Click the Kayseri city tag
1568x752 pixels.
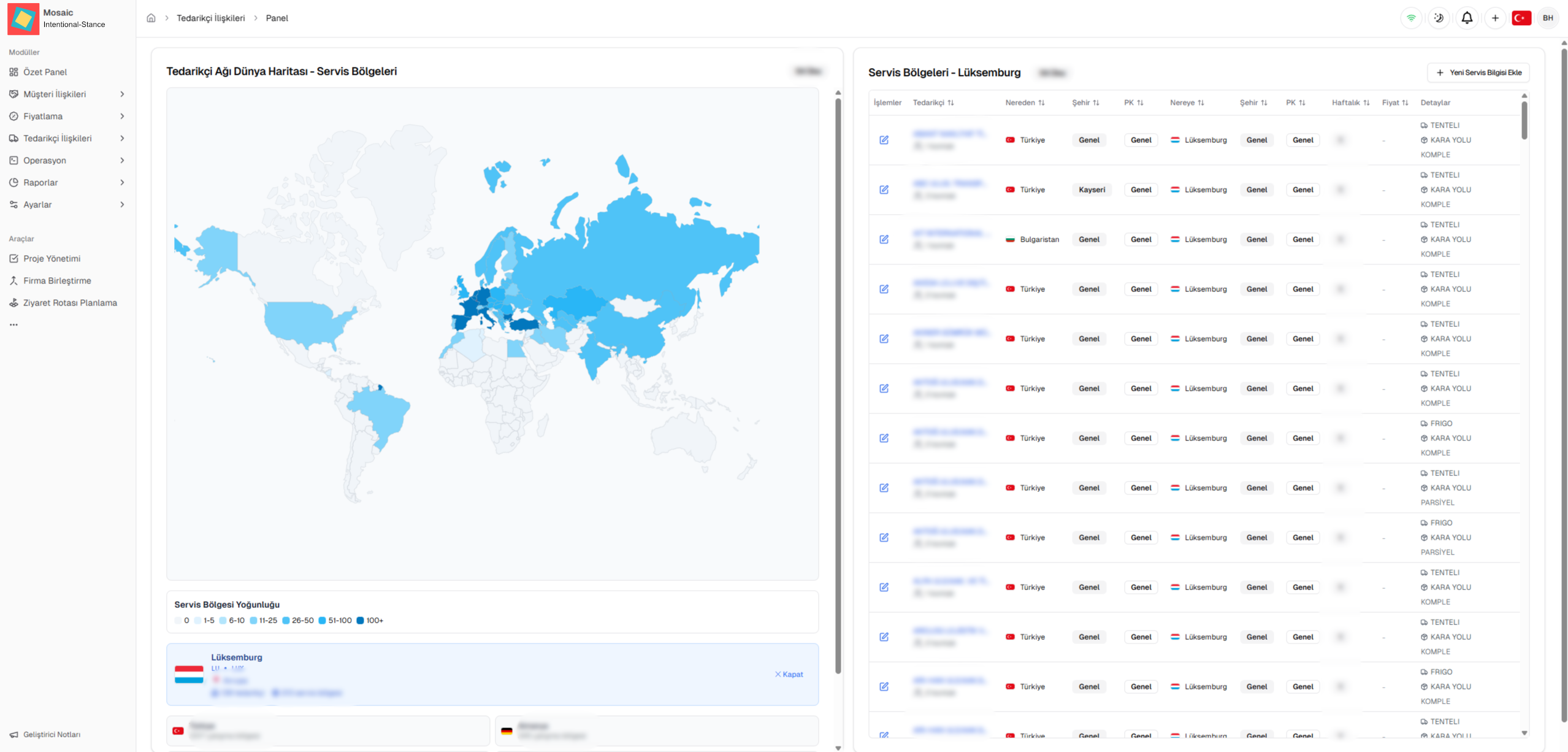point(1092,190)
